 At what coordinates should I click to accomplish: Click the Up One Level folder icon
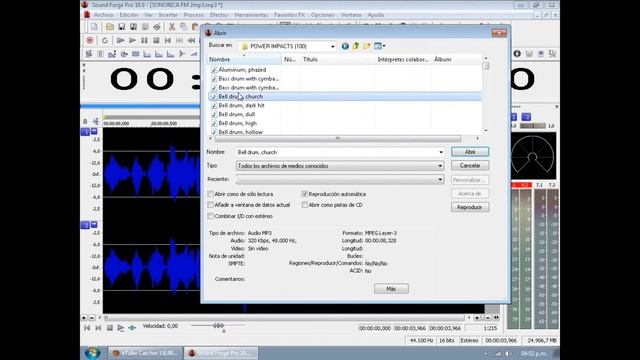coord(356,46)
